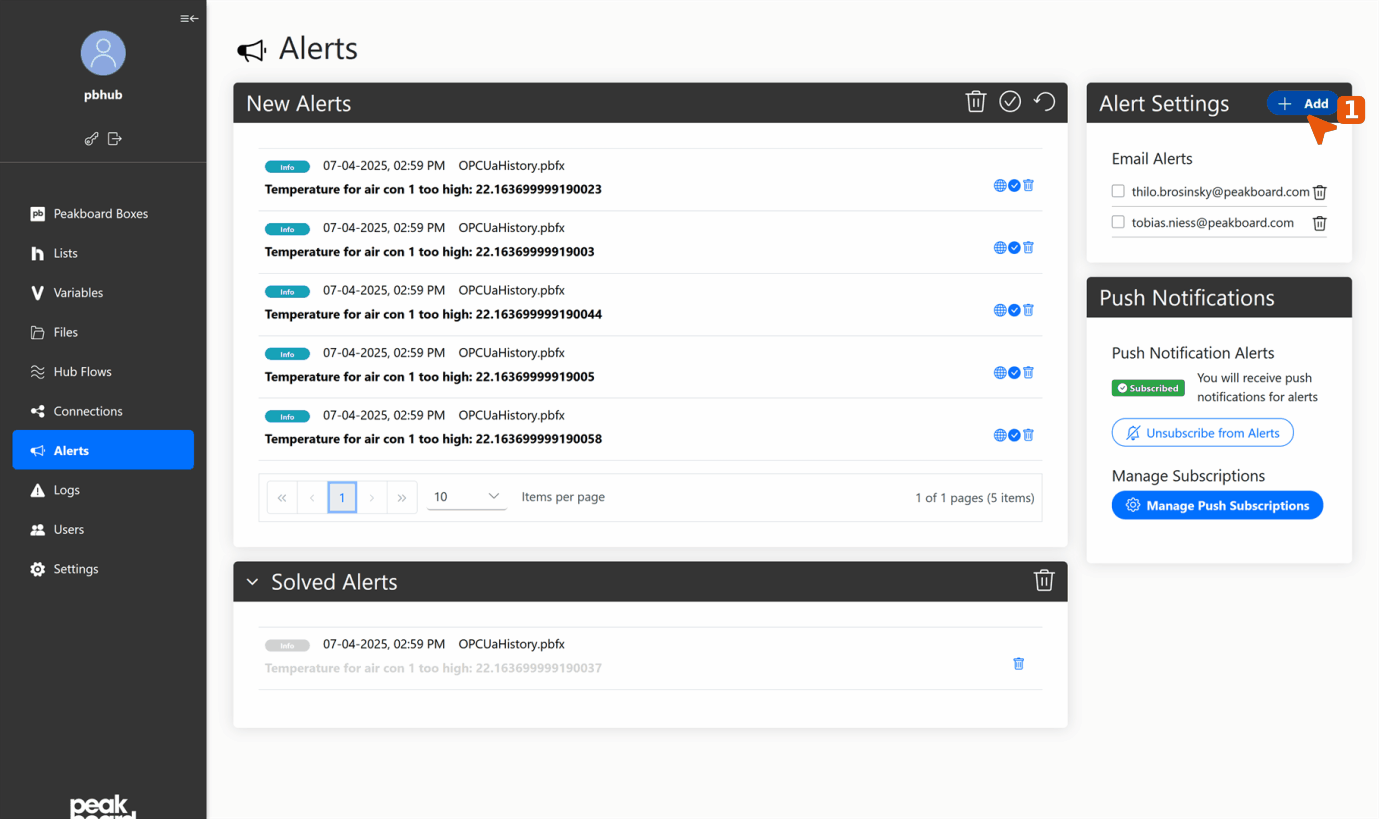Image resolution: width=1379 pixels, height=819 pixels.
Task: Enable email alerts for thilo.brosinsky@peakboard.com
Action: coord(1117,192)
